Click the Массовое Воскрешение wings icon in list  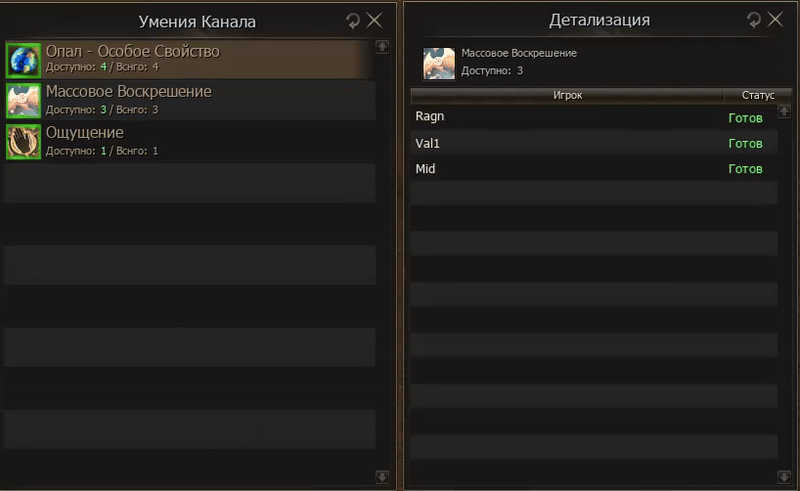pyautogui.click(x=23, y=101)
